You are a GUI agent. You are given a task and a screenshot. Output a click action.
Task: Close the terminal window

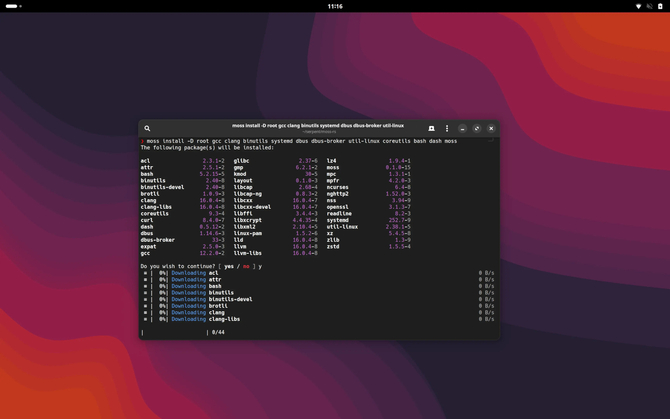[x=491, y=129]
